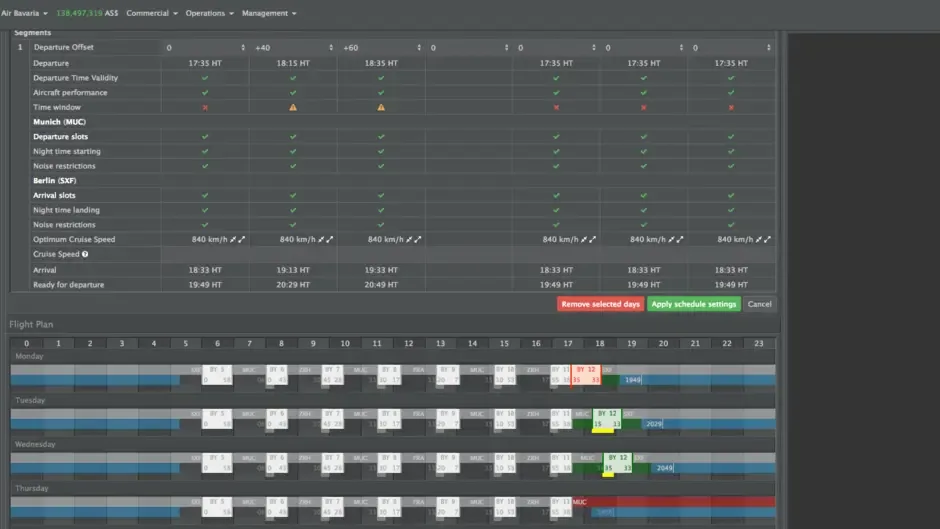Viewport: 940px width, 529px height.
Task: Click the stepper arrows of the +60 departure offset
Action: point(418,47)
